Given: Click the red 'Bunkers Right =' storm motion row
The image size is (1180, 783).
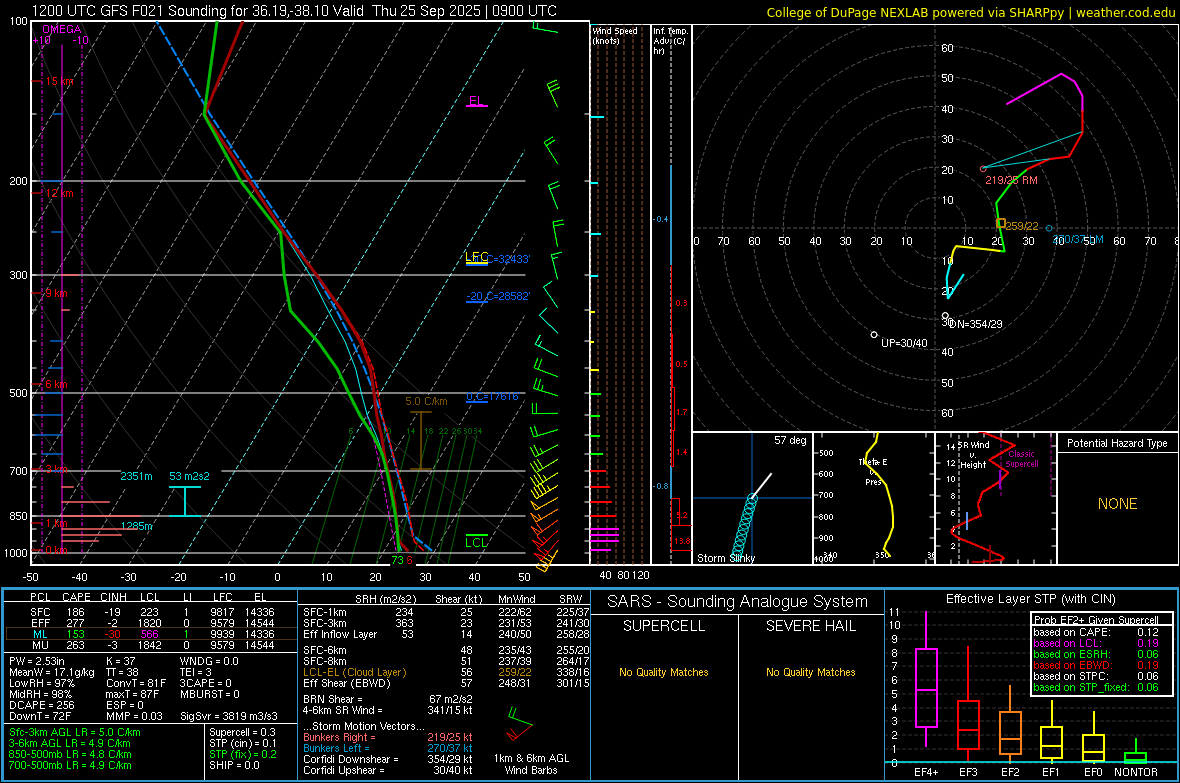Looking at the screenshot, I should pos(388,737).
